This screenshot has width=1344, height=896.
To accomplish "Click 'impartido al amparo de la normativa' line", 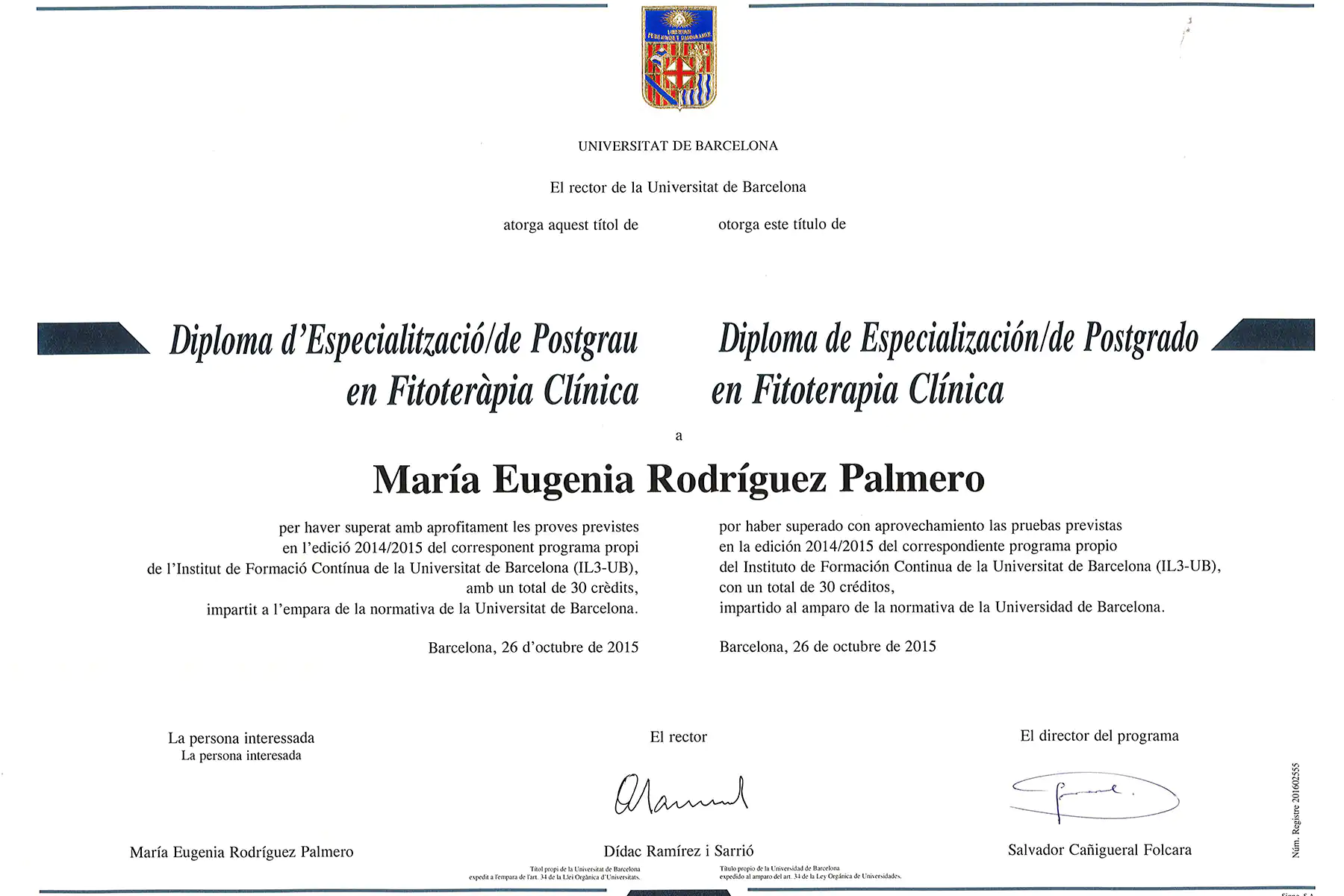I will [x=942, y=607].
